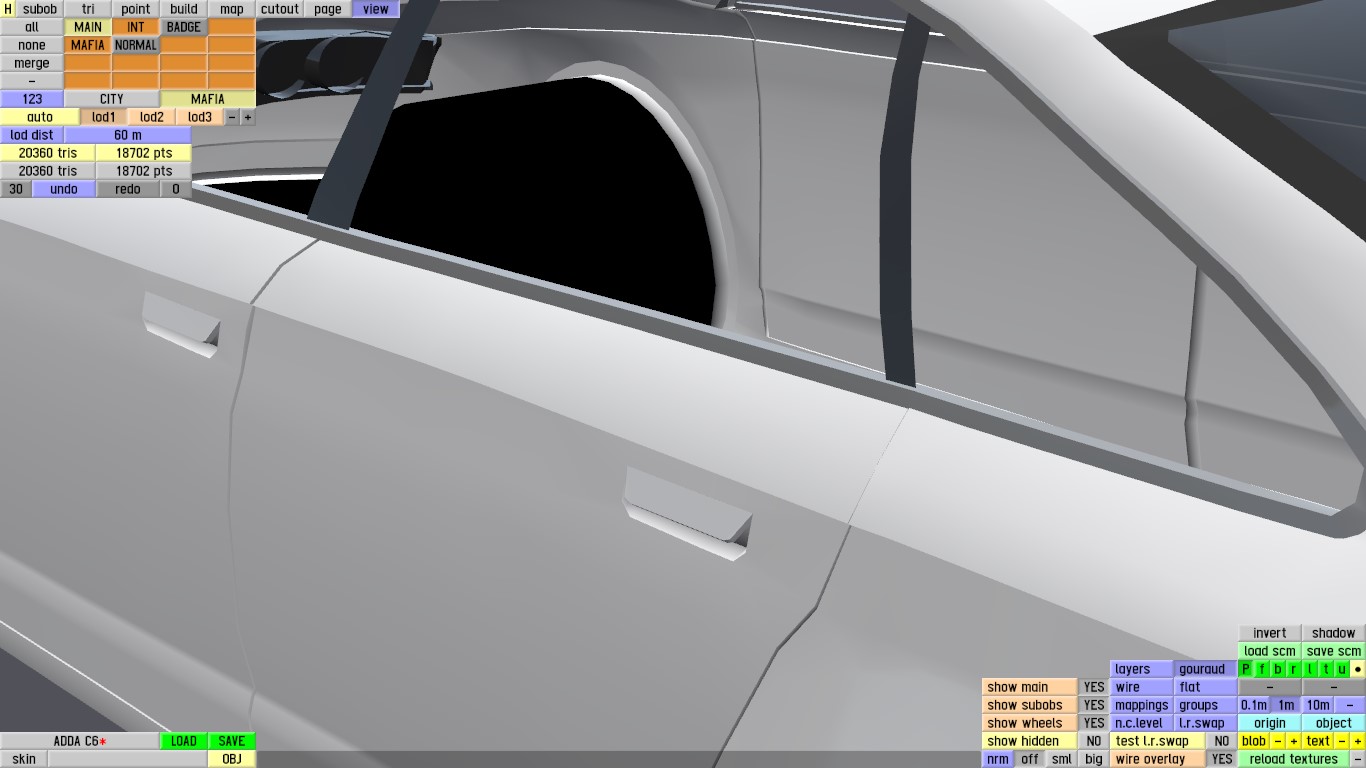1366x768 pixels.
Task: Select the CITY configuration
Action: [112, 99]
